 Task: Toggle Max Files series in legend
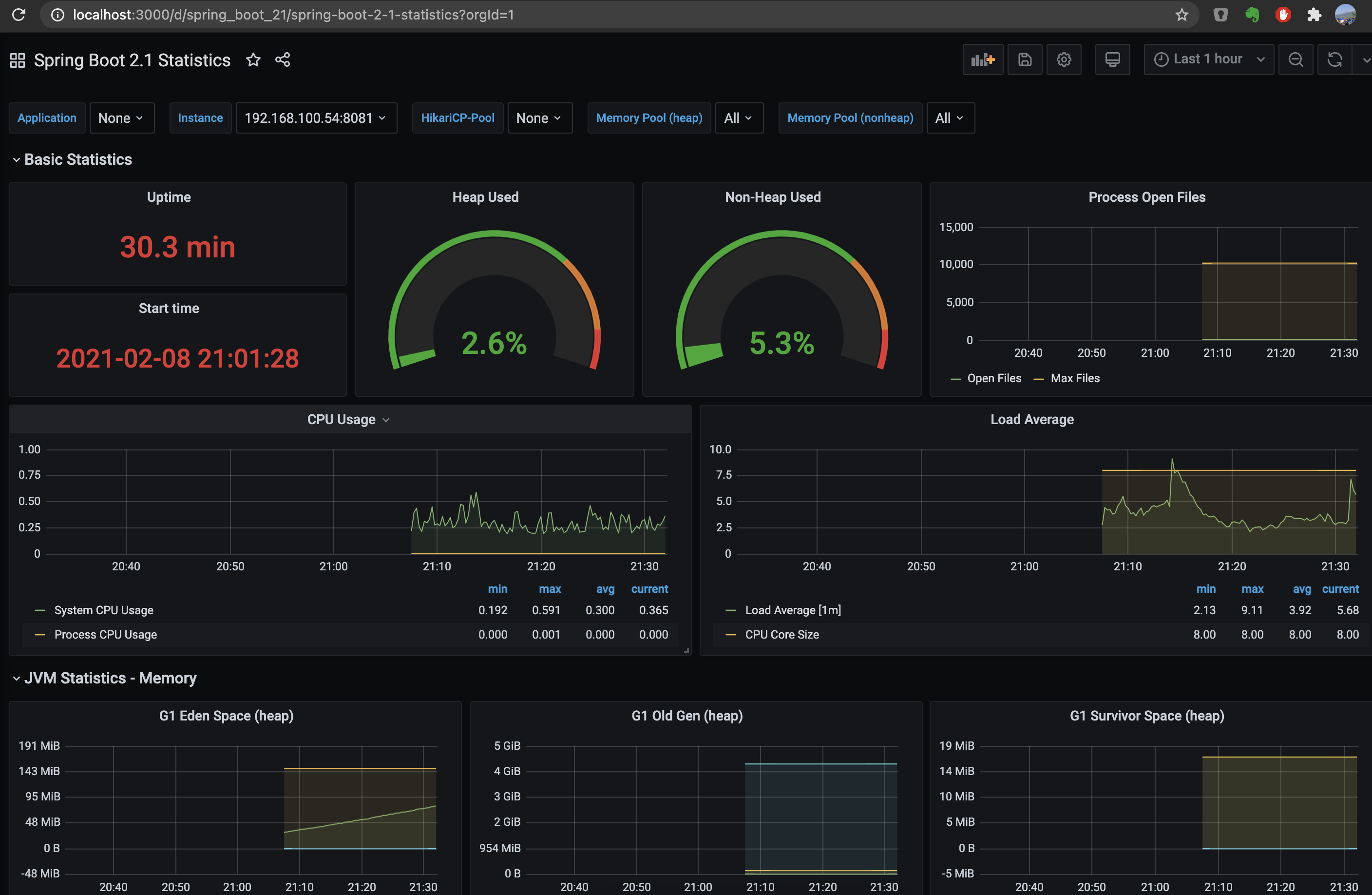pyautogui.click(x=1075, y=378)
